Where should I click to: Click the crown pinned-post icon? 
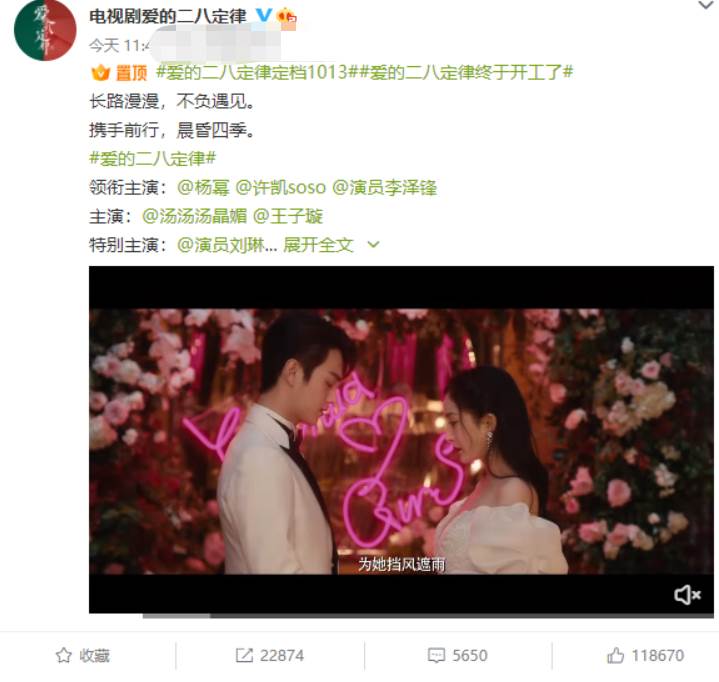tap(100, 73)
